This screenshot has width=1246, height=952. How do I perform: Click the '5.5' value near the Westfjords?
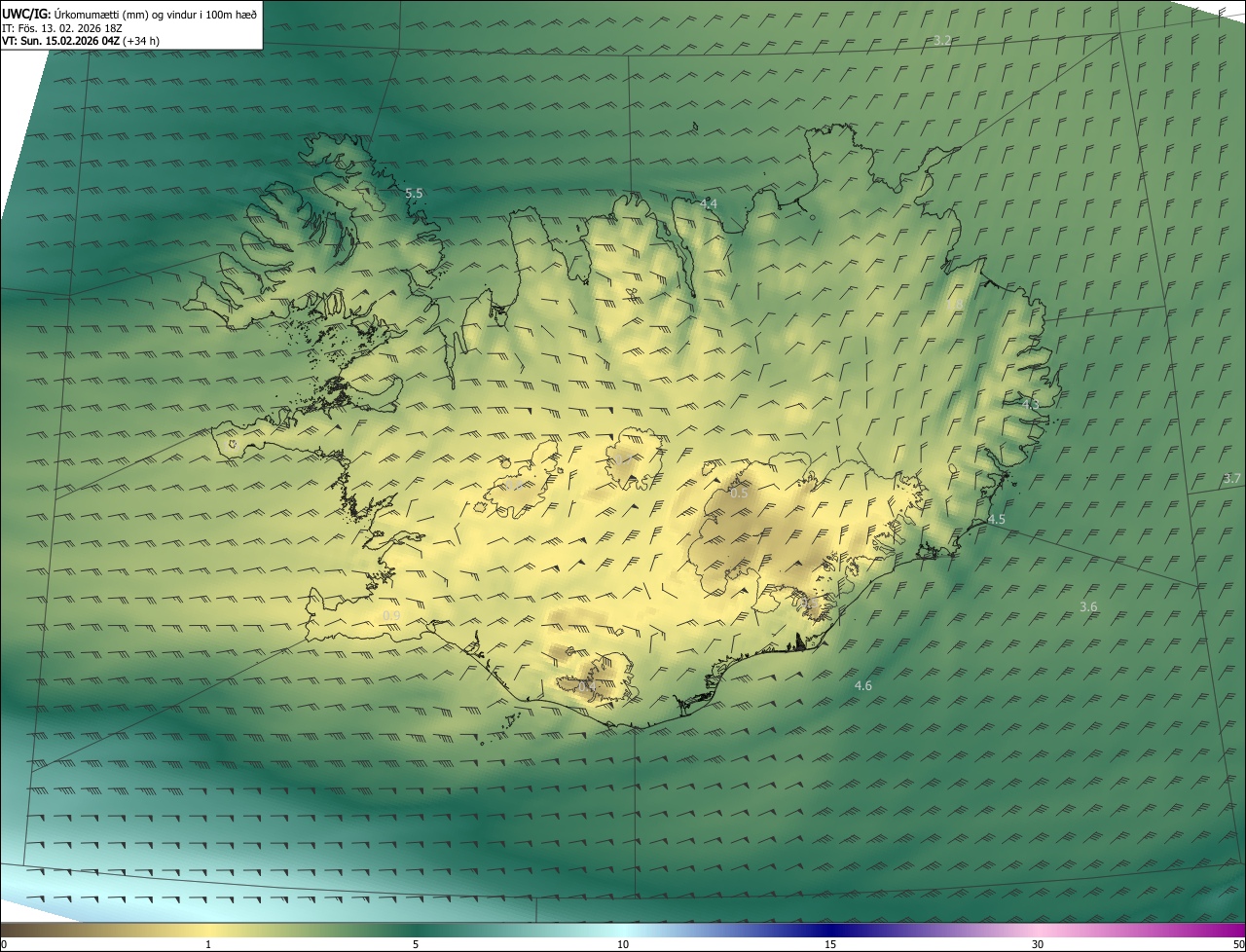[414, 194]
